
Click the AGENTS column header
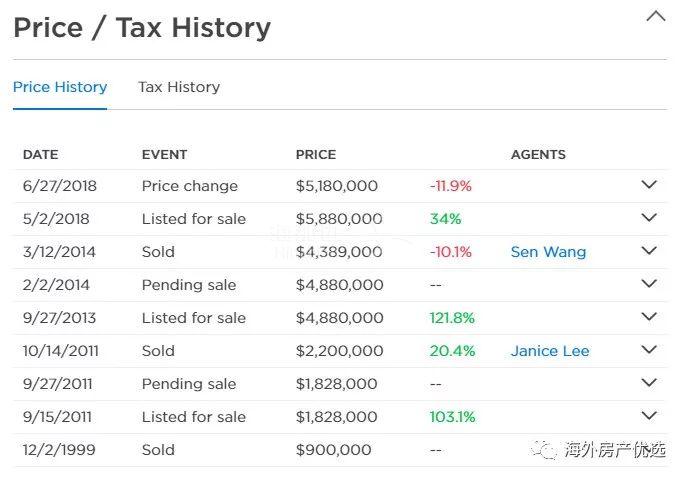pyautogui.click(x=538, y=155)
